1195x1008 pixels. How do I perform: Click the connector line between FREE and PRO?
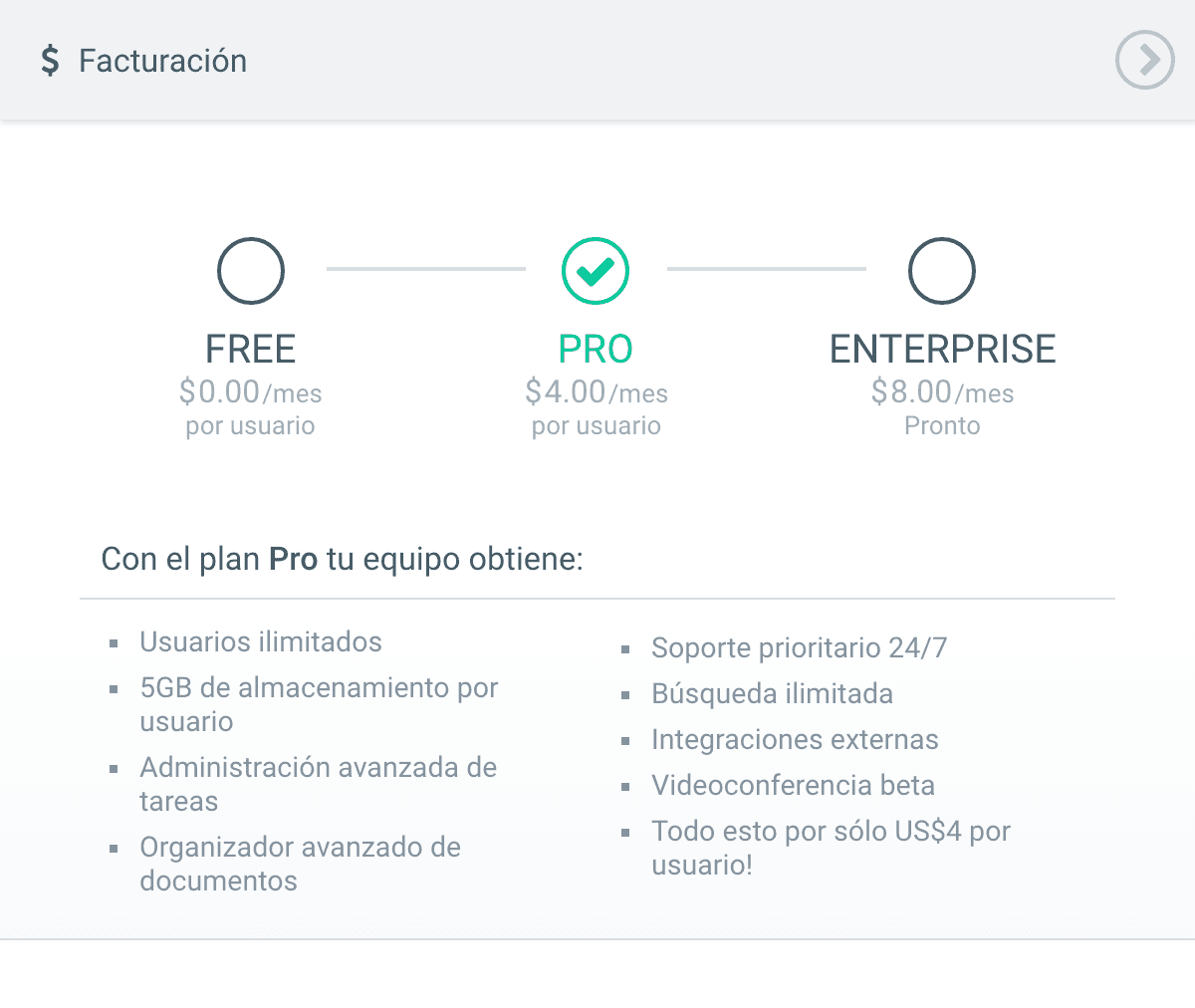(426, 269)
